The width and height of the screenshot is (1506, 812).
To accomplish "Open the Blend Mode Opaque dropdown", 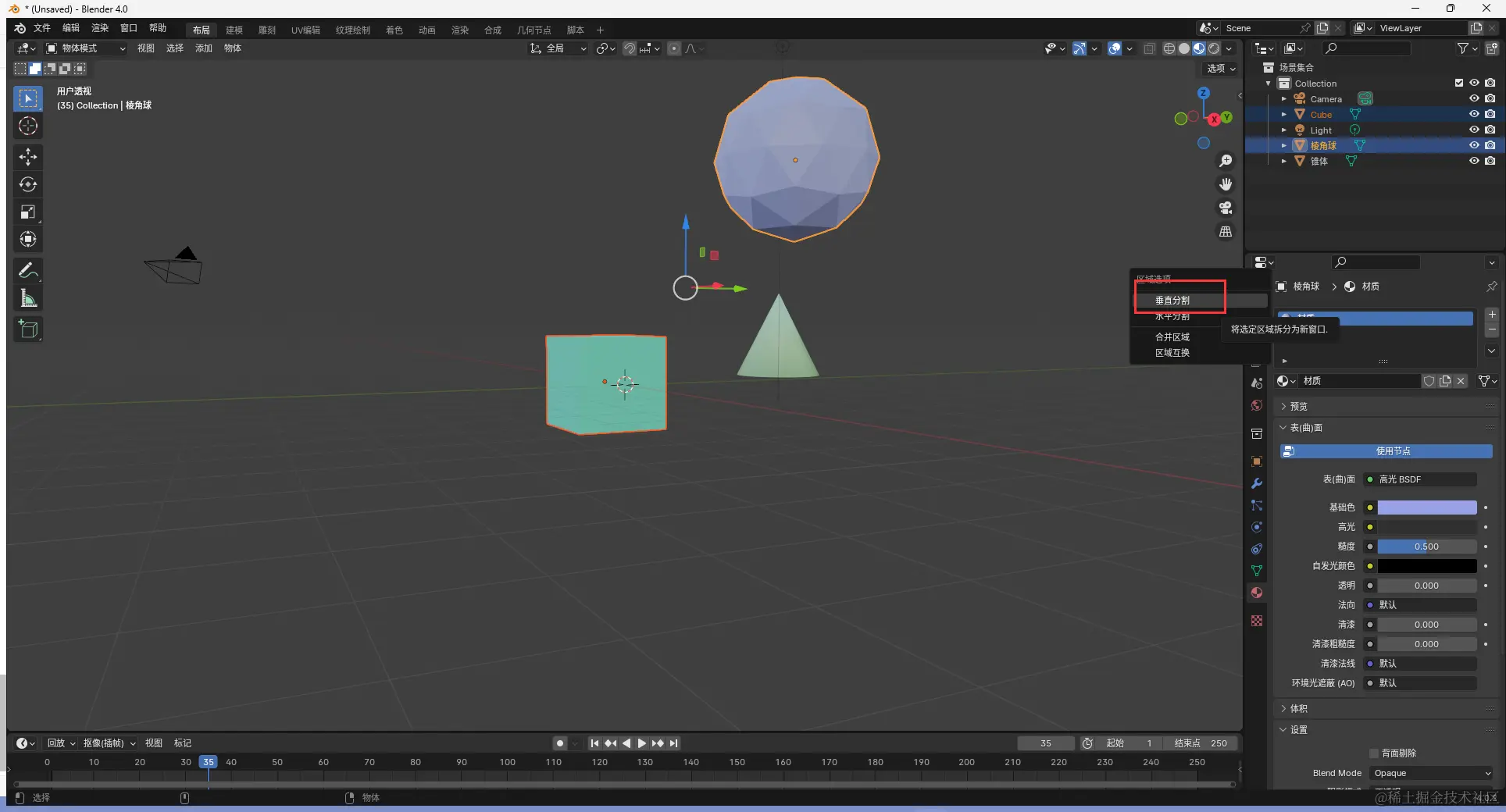I will (1432, 773).
